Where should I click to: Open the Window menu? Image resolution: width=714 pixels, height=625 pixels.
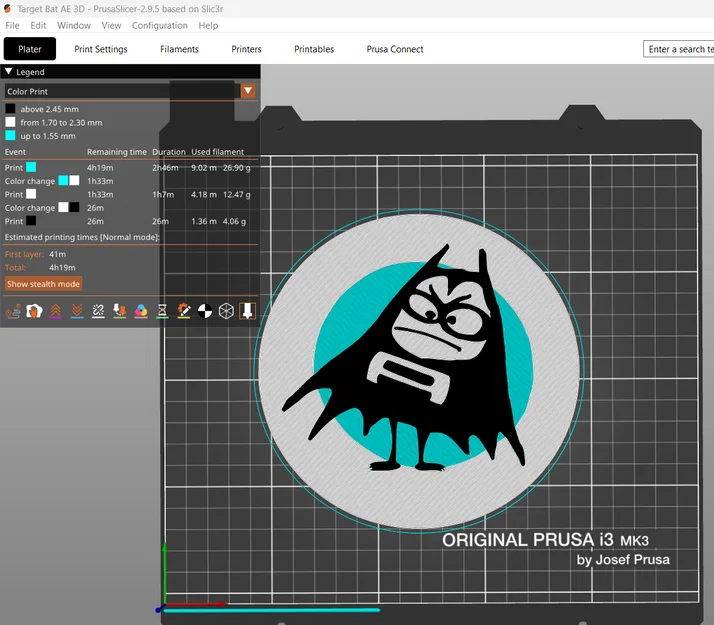tap(74, 25)
